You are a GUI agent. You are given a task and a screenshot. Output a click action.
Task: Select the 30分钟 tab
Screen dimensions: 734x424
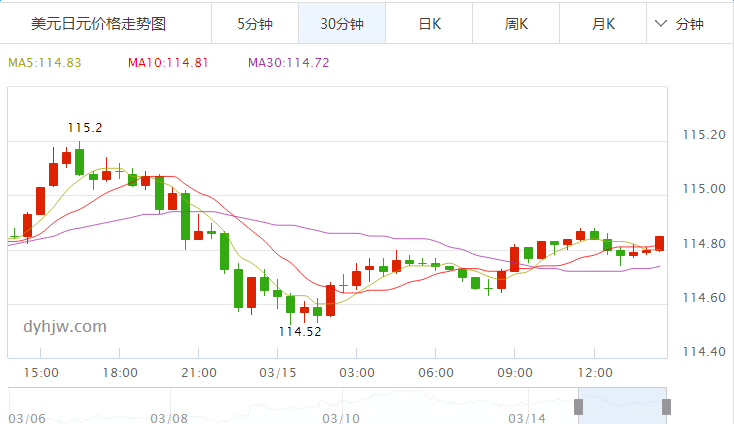point(342,23)
